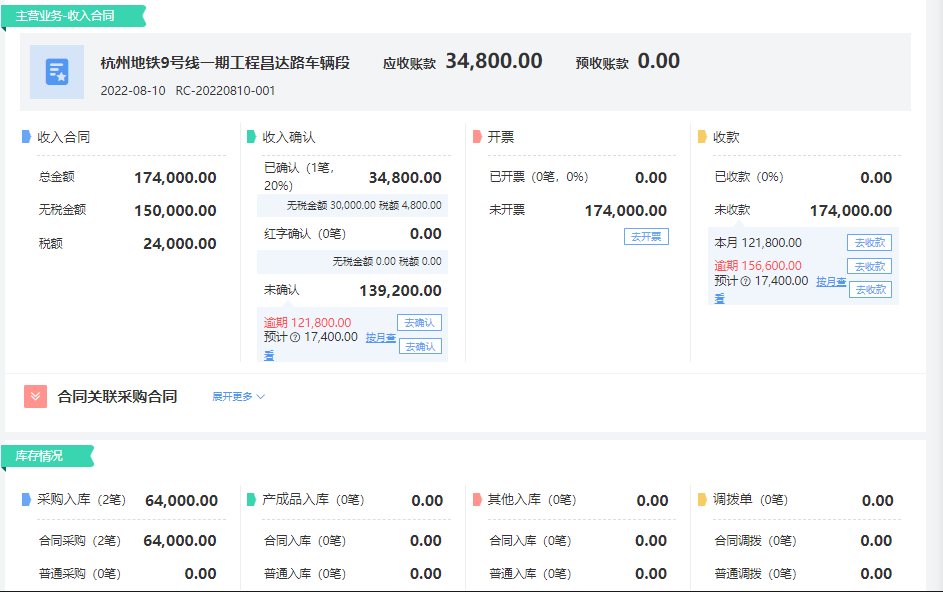Click the 采购入库 (2笔) heading
This screenshot has height=592, width=943.
point(81,499)
